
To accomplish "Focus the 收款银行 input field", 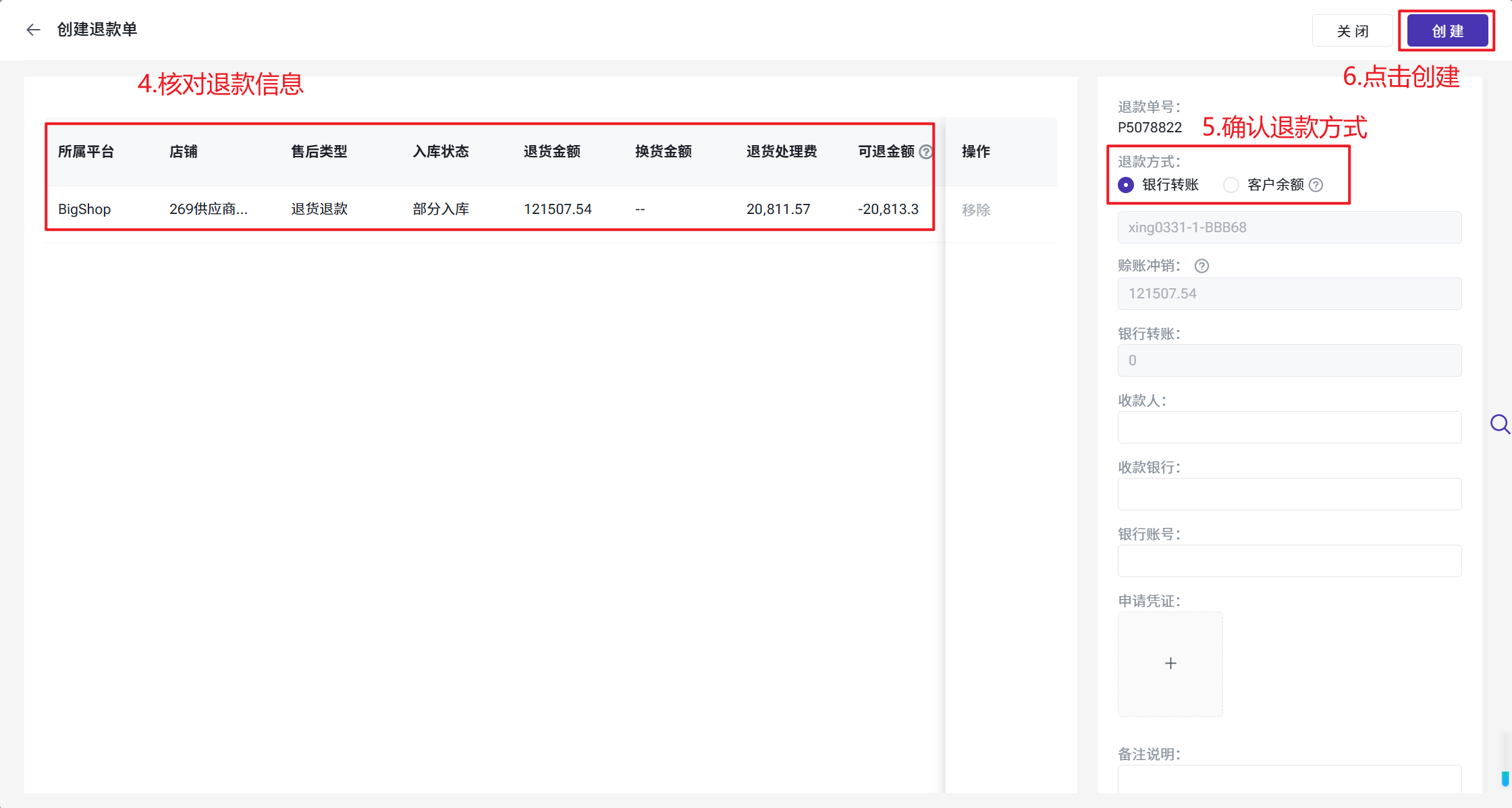I will click(x=1289, y=494).
